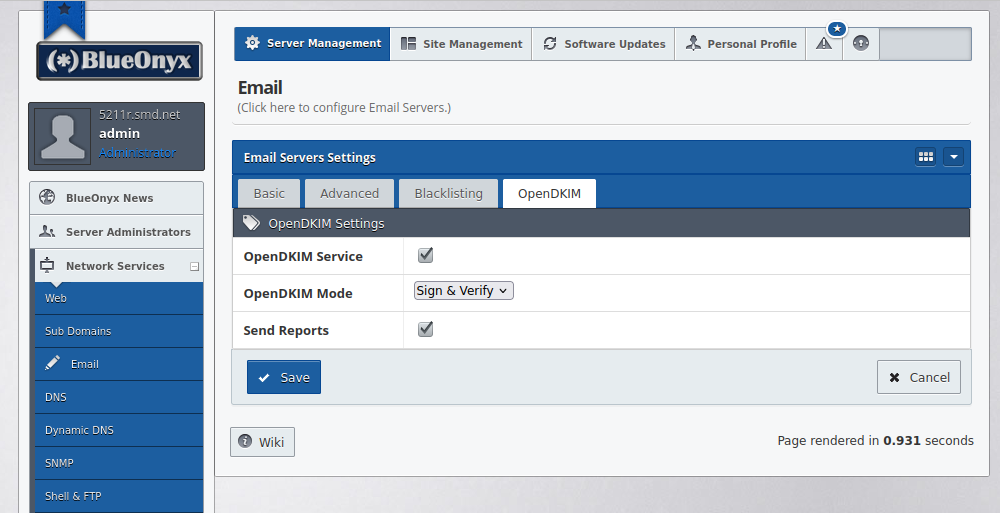The height and width of the screenshot is (513, 1000).
Task: Open the Blacklisting tab
Action: coord(448,193)
